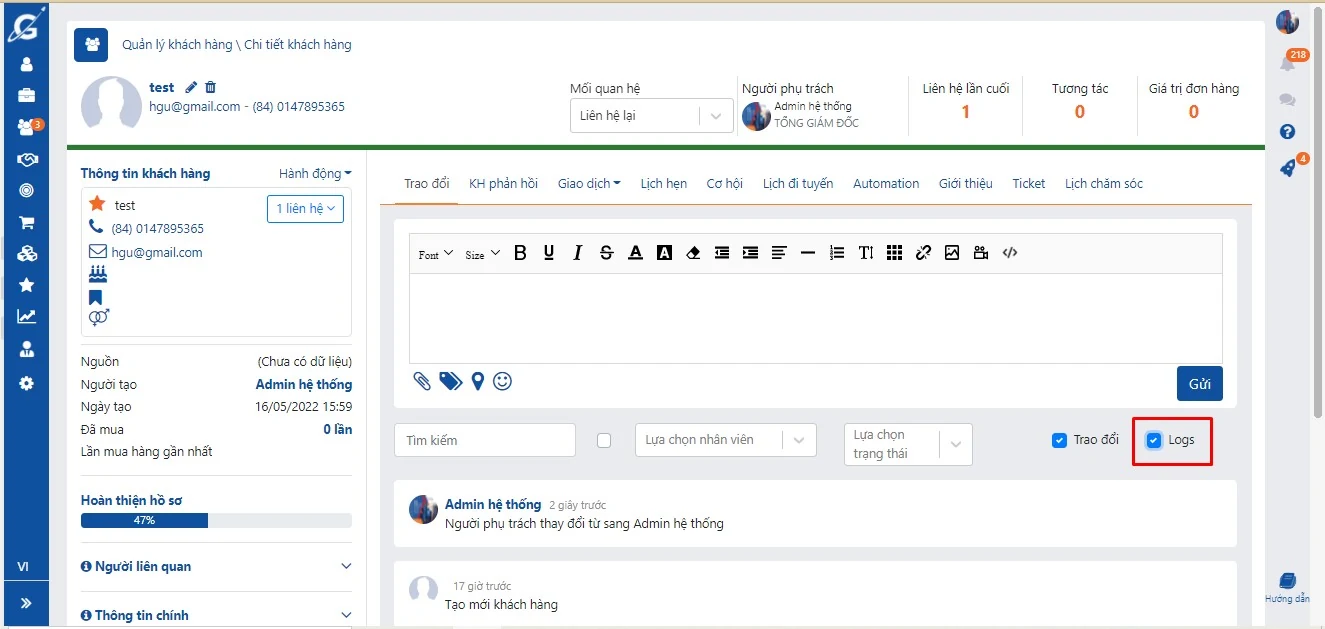The height and width of the screenshot is (629, 1325).
Task: Select the strikethrough formatting icon
Action: pos(606,252)
